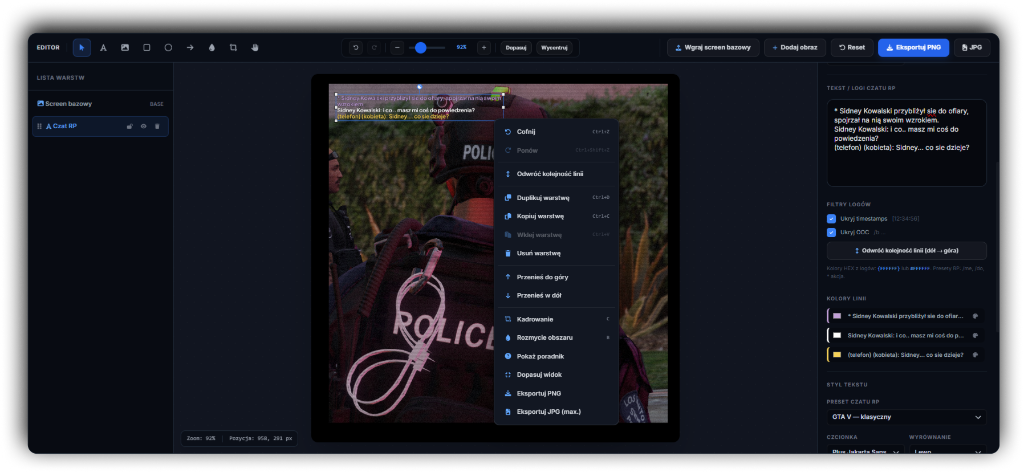Click into the RP chat log text area

coord(906,143)
